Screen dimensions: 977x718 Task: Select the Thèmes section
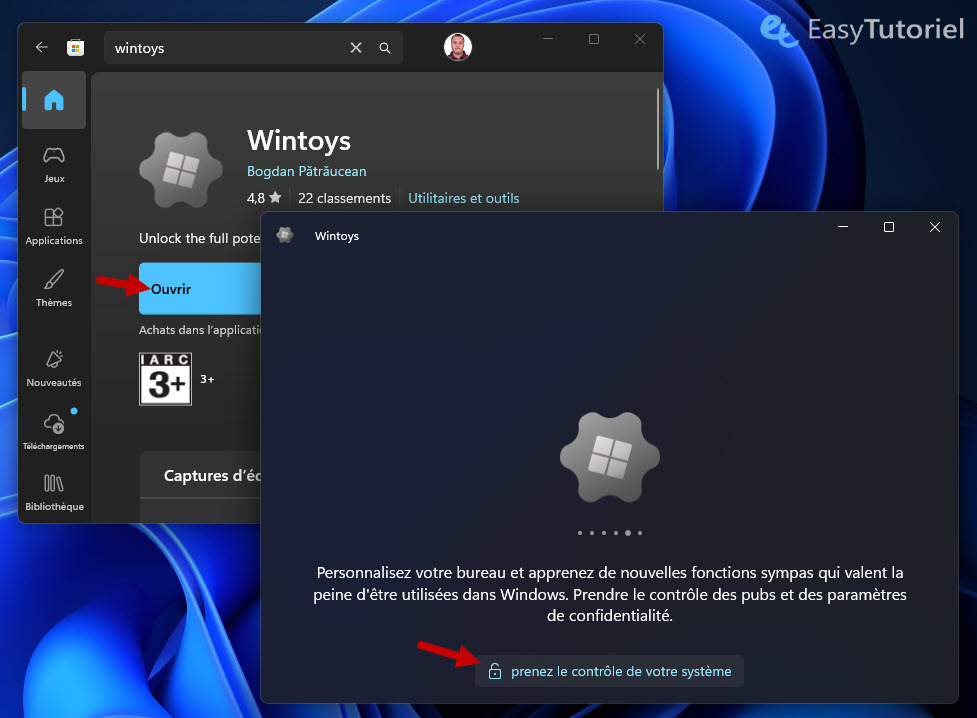53,288
